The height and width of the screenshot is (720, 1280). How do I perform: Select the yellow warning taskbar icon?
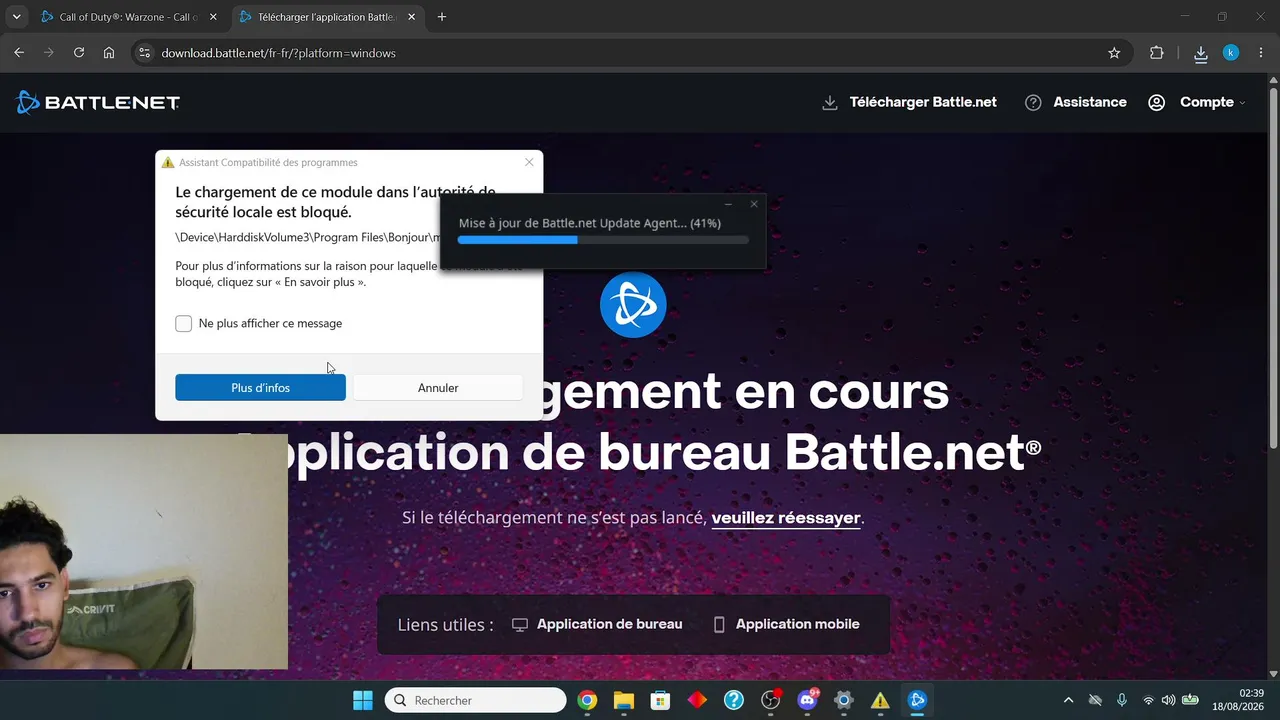pyautogui.click(x=880, y=700)
